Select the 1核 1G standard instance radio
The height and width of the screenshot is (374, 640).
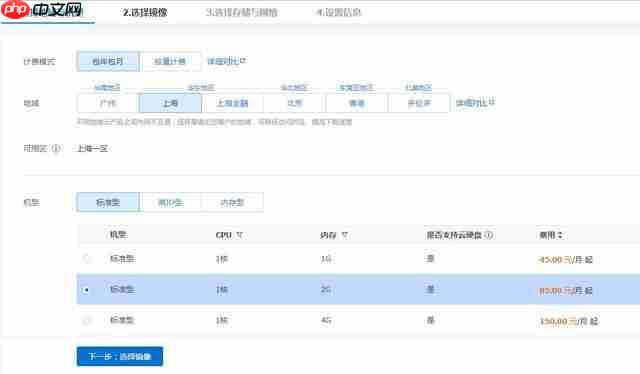tap(87, 258)
